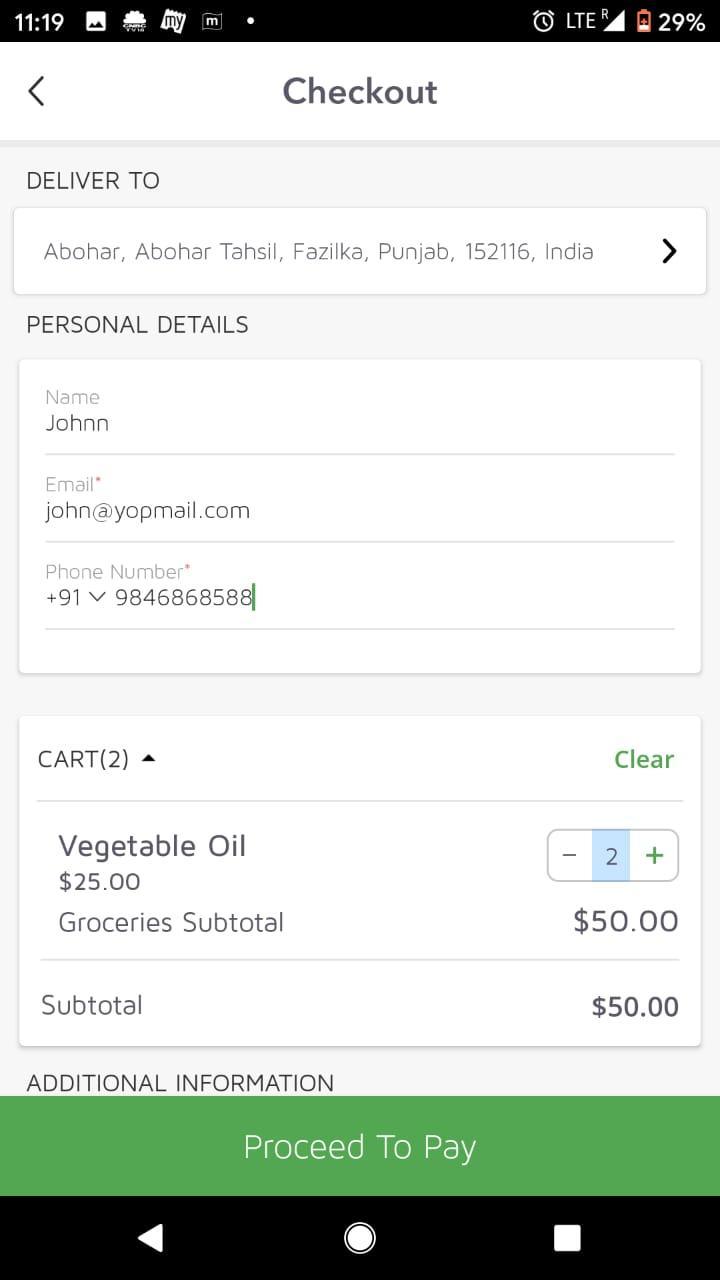Tap the Android recent apps square
The width and height of the screenshot is (720, 1280).
pyautogui.click(x=567, y=1238)
